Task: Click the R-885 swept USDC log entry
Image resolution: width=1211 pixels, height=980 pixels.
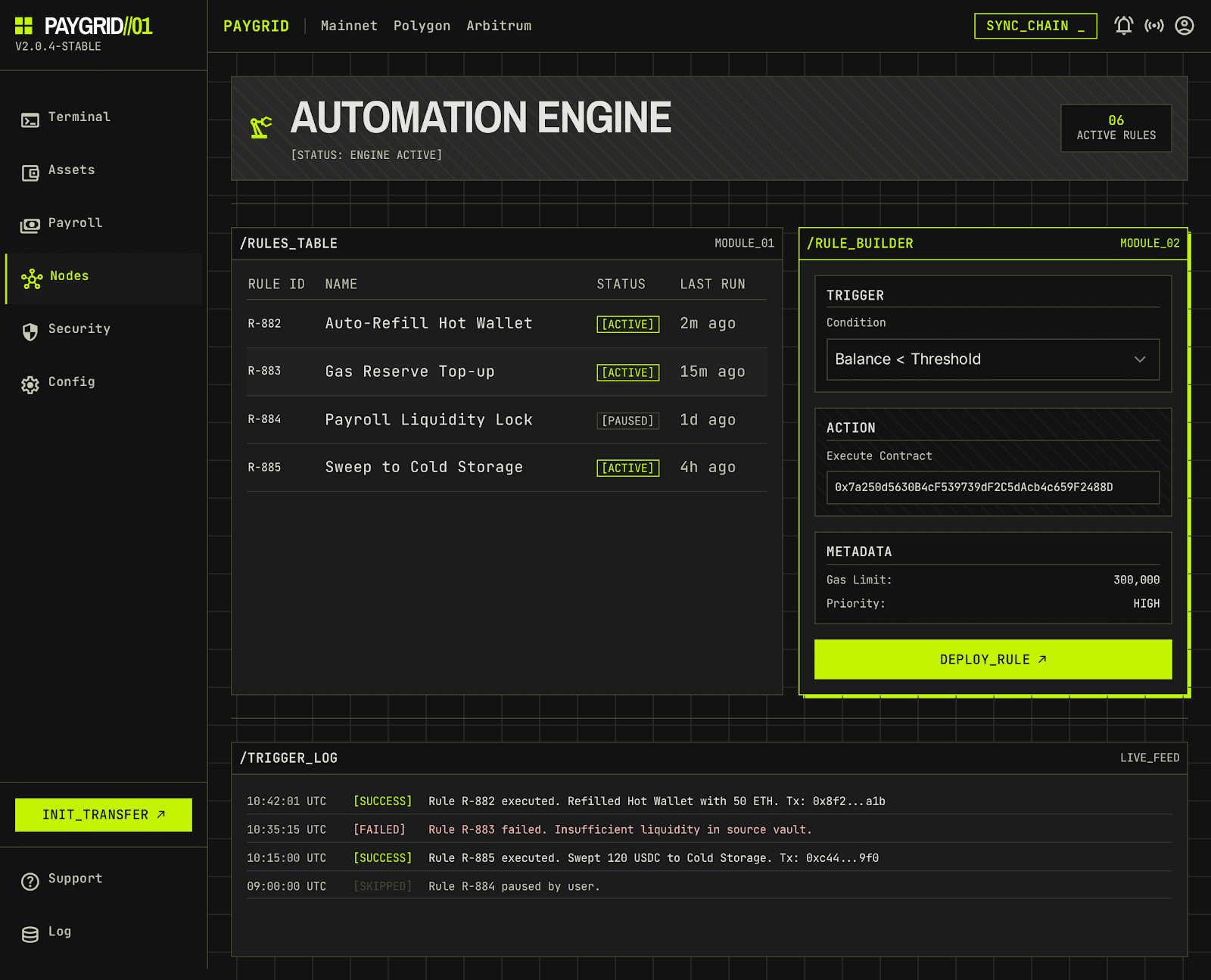Action: click(709, 857)
